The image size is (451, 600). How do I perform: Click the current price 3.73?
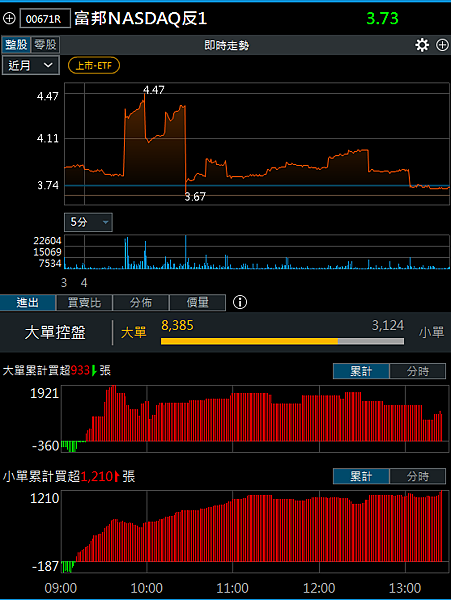pos(382,18)
